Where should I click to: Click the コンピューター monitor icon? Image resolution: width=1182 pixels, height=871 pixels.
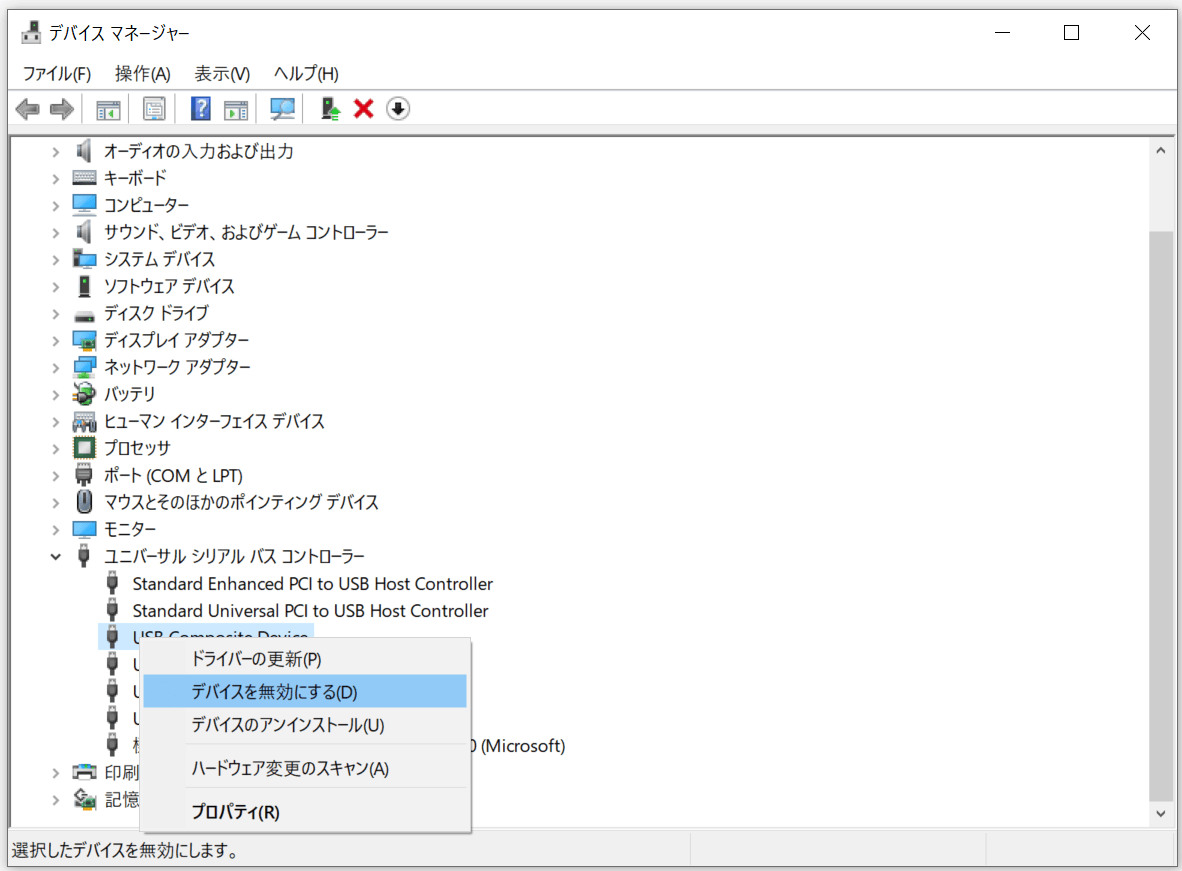click(x=84, y=204)
